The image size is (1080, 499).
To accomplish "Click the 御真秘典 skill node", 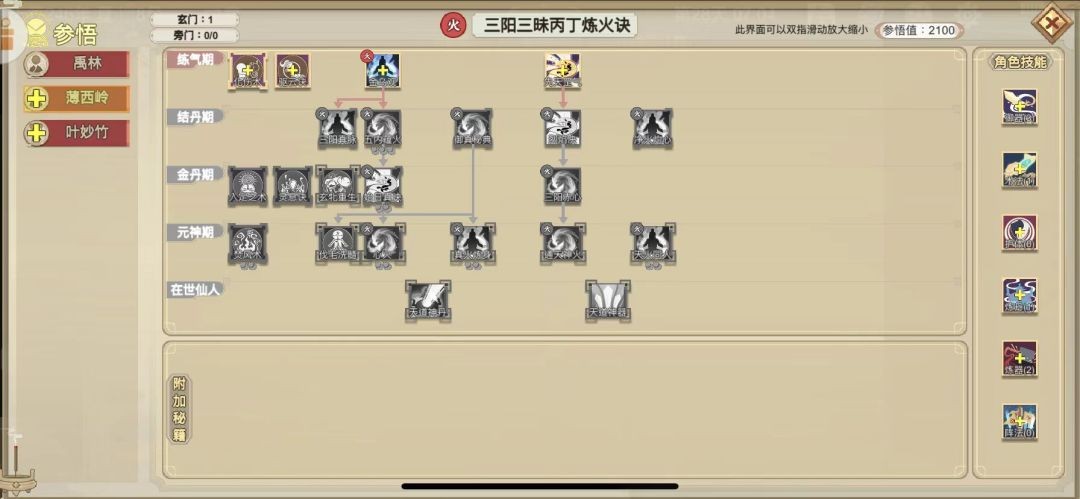I will (x=472, y=128).
